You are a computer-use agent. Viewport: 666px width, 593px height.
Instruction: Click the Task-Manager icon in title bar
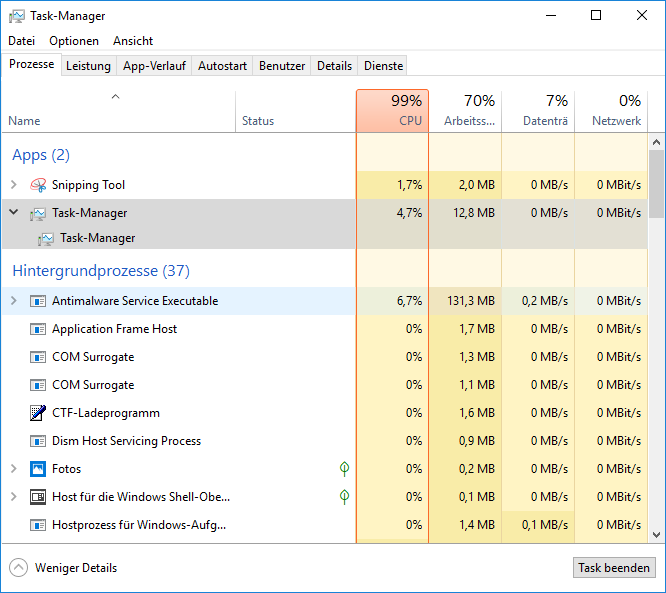(x=17, y=16)
